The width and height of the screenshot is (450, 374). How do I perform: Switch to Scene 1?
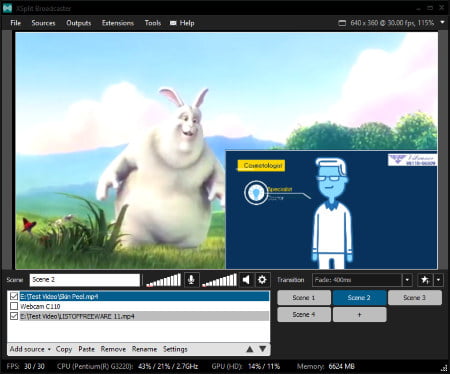tap(304, 298)
